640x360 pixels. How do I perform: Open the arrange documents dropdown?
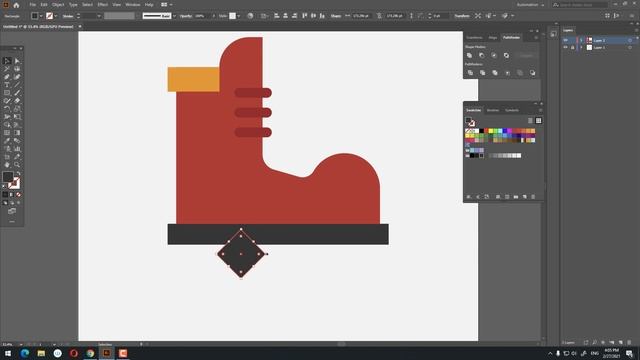[x=167, y=5]
